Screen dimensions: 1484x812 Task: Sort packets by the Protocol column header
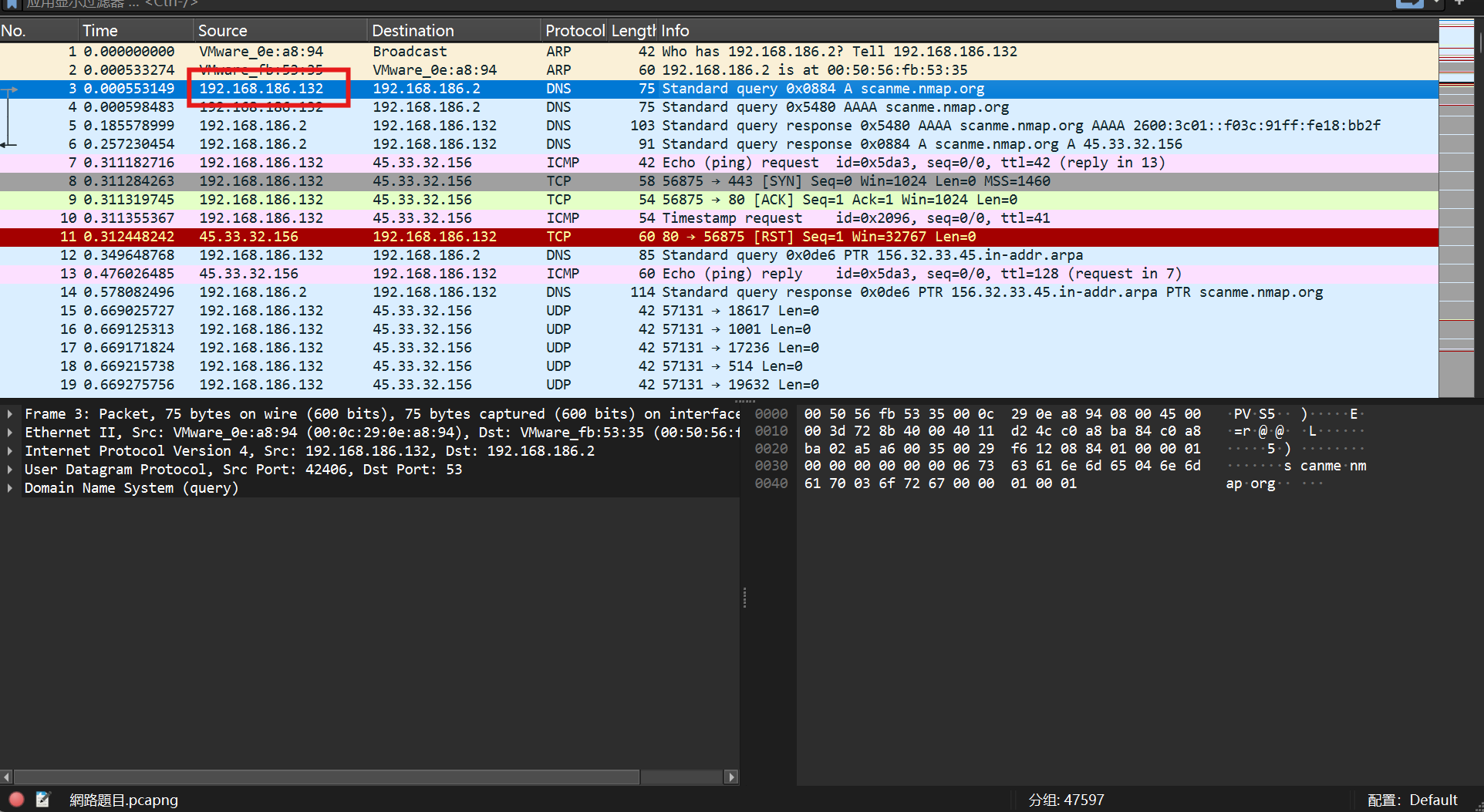[x=575, y=31]
